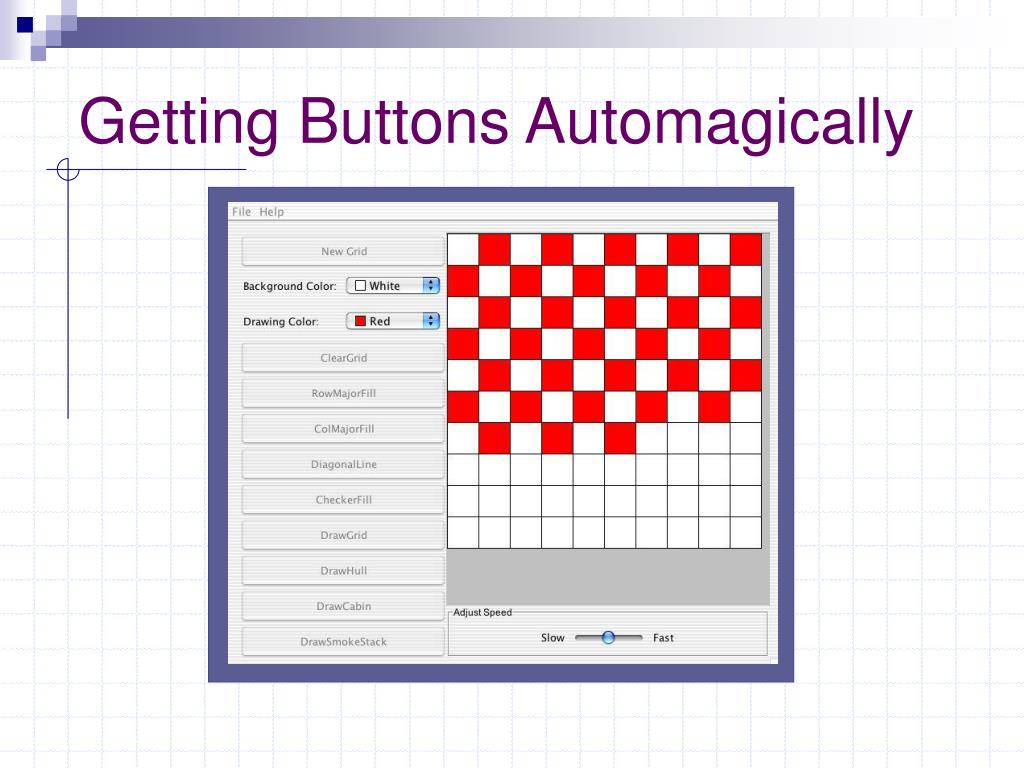1024x768 pixels.
Task: Click the Adjust Speed slider knob
Action: coord(608,637)
